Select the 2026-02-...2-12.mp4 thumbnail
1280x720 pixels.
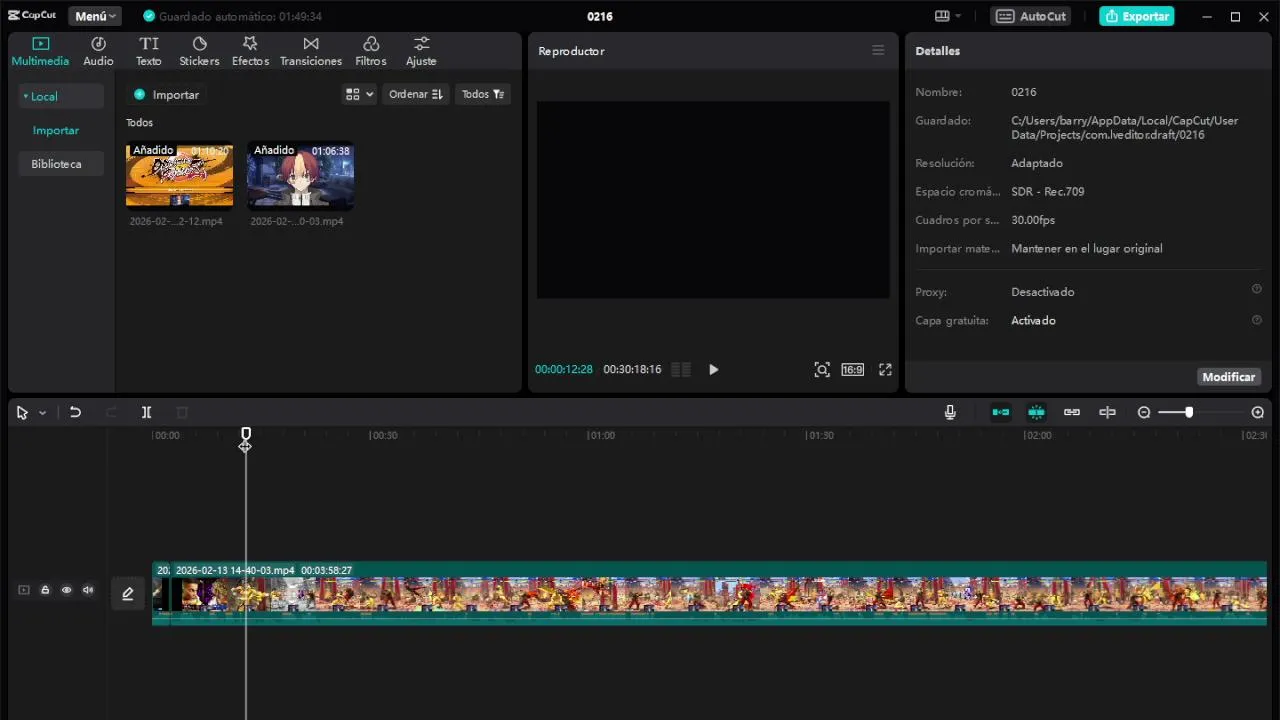coord(179,175)
